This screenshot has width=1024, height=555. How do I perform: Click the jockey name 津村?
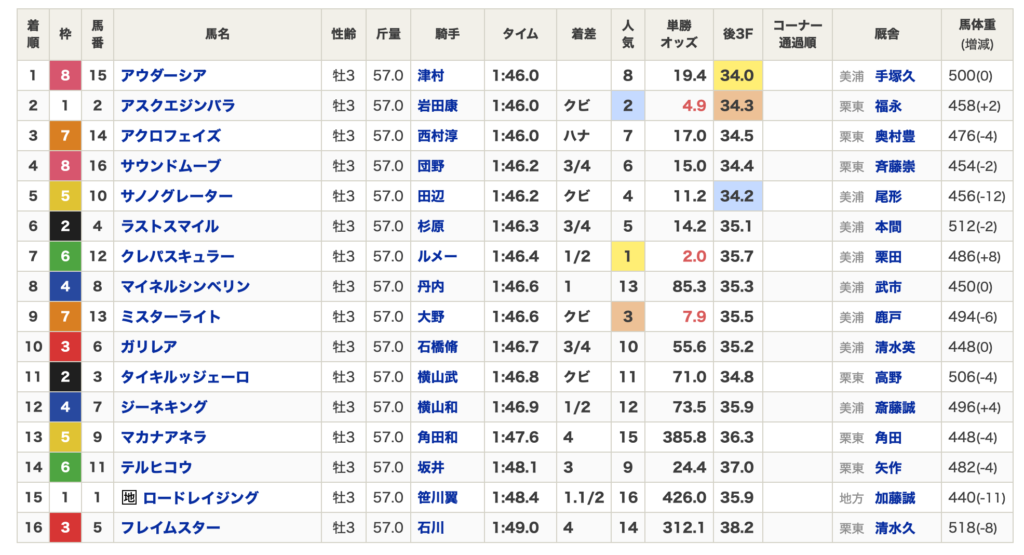[431, 76]
